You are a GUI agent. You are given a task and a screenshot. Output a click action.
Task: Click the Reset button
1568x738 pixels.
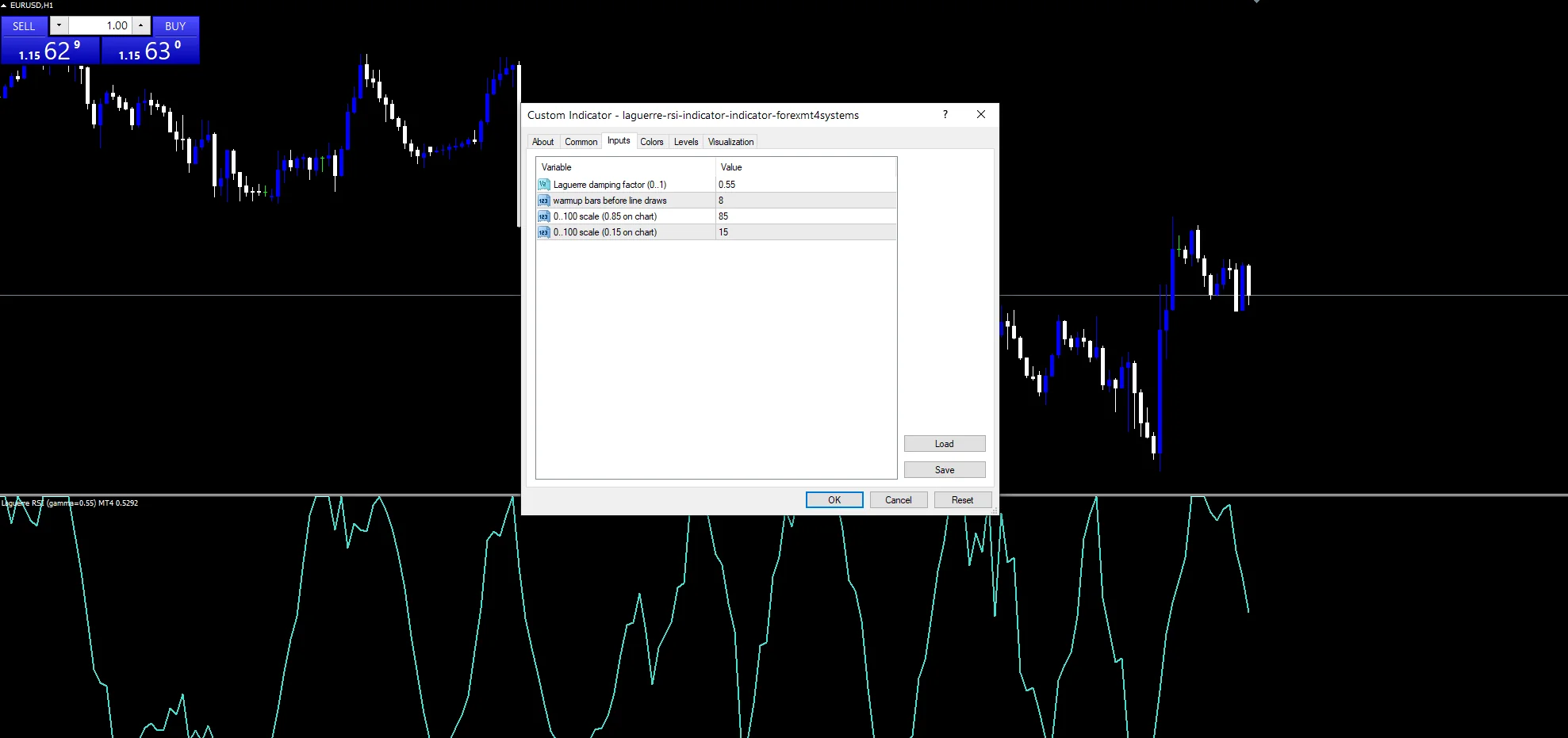963,500
